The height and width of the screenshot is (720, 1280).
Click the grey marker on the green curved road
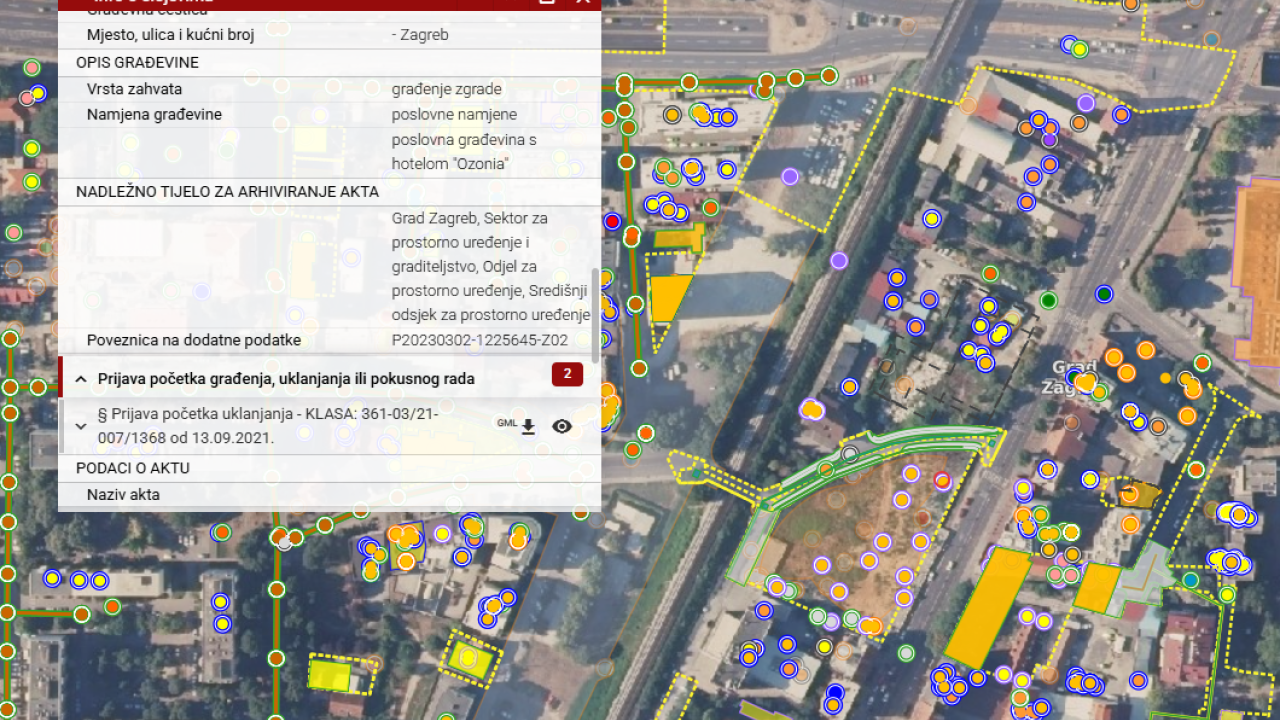(x=850, y=455)
